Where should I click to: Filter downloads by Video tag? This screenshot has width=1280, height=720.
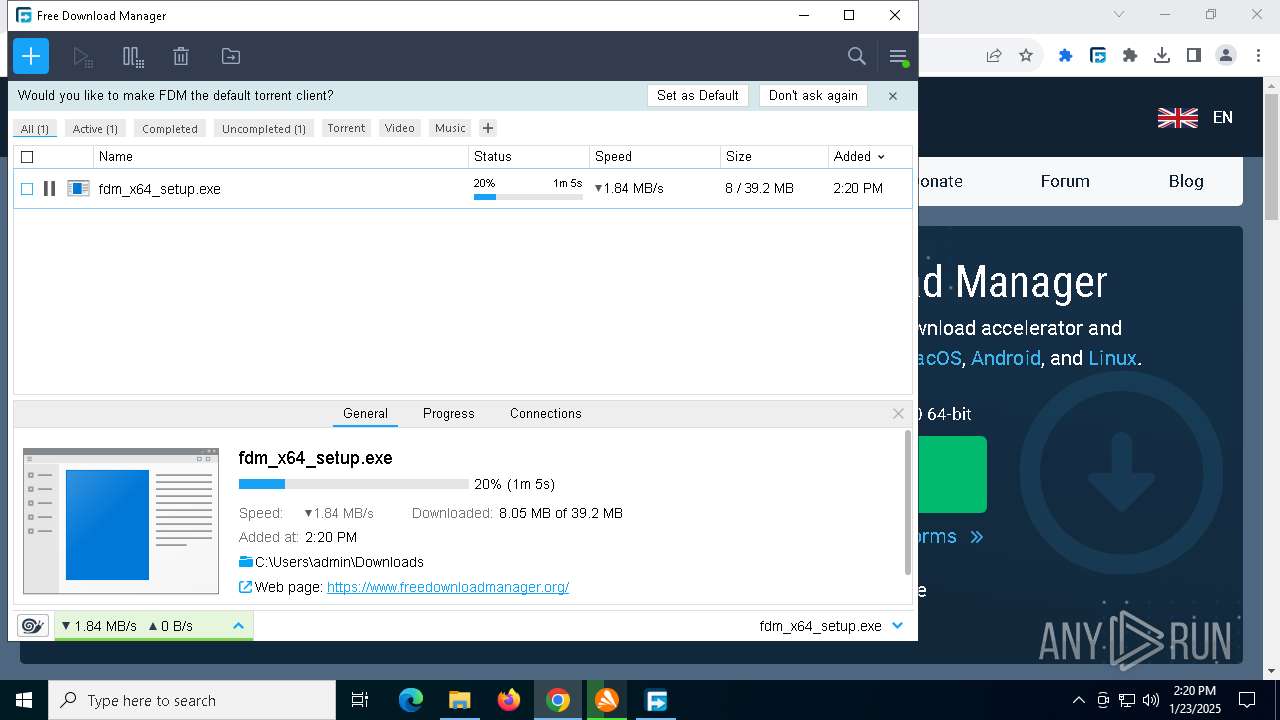[399, 128]
